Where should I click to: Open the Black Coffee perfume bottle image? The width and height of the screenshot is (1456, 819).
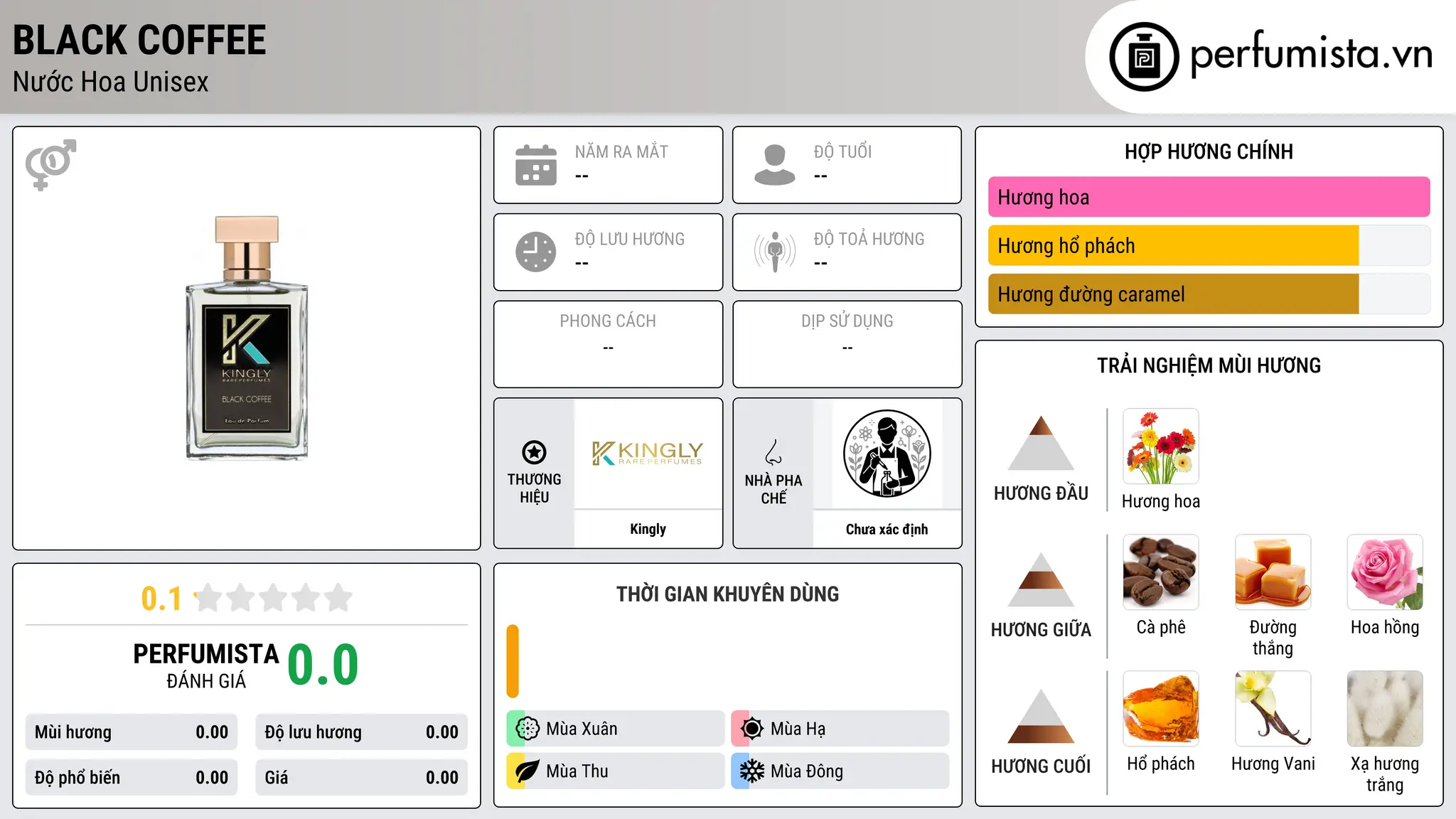(247, 338)
